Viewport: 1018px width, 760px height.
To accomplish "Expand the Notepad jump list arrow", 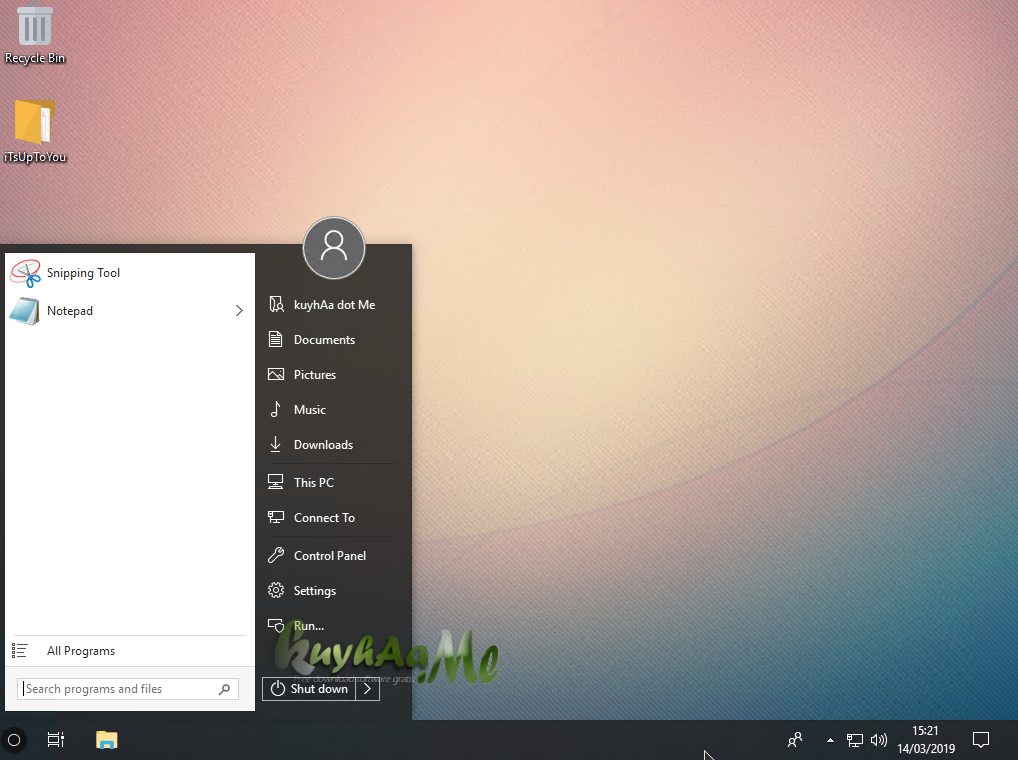I will coord(239,311).
